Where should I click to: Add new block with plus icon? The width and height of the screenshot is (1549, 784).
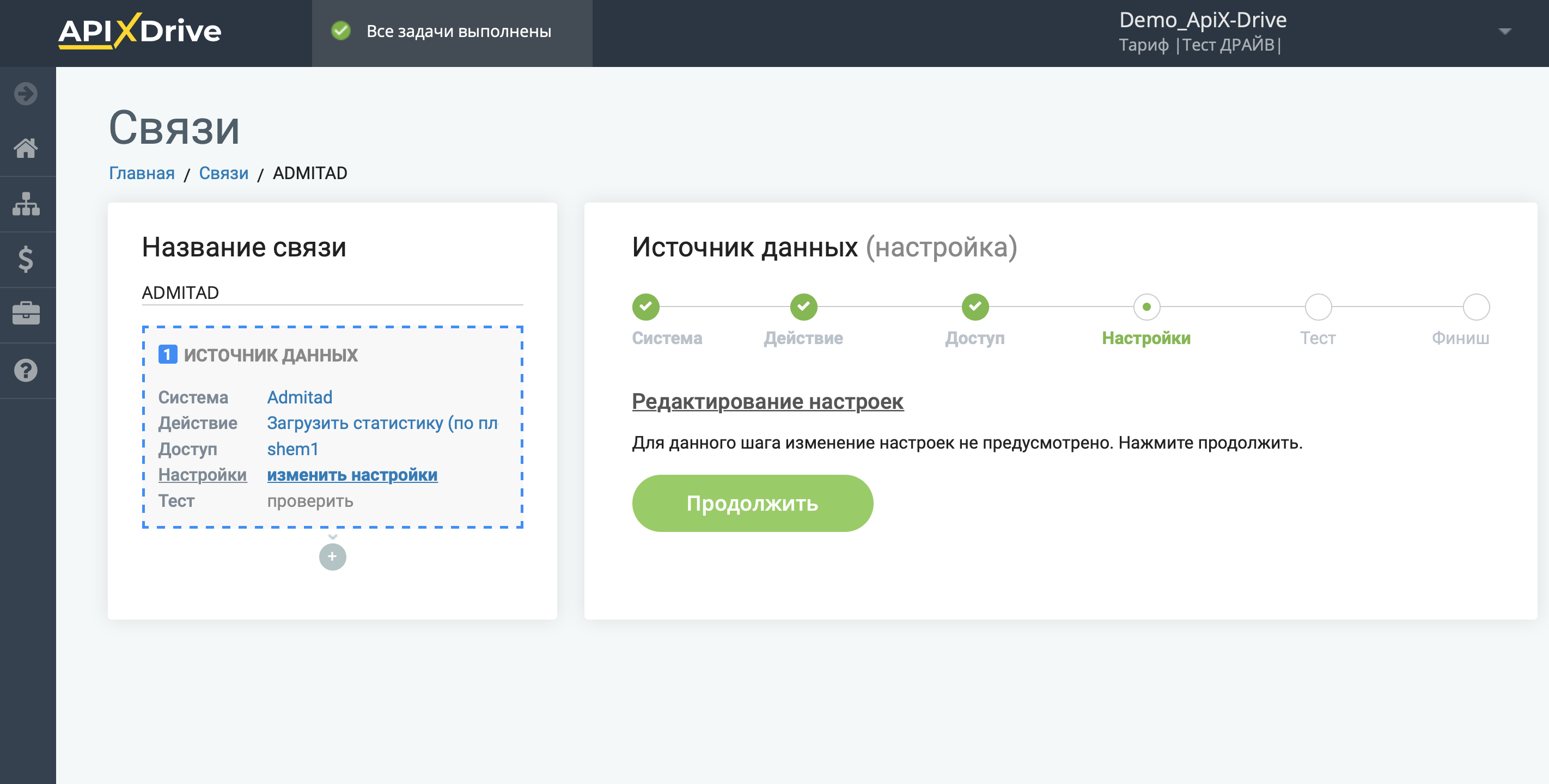pyautogui.click(x=333, y=557)
